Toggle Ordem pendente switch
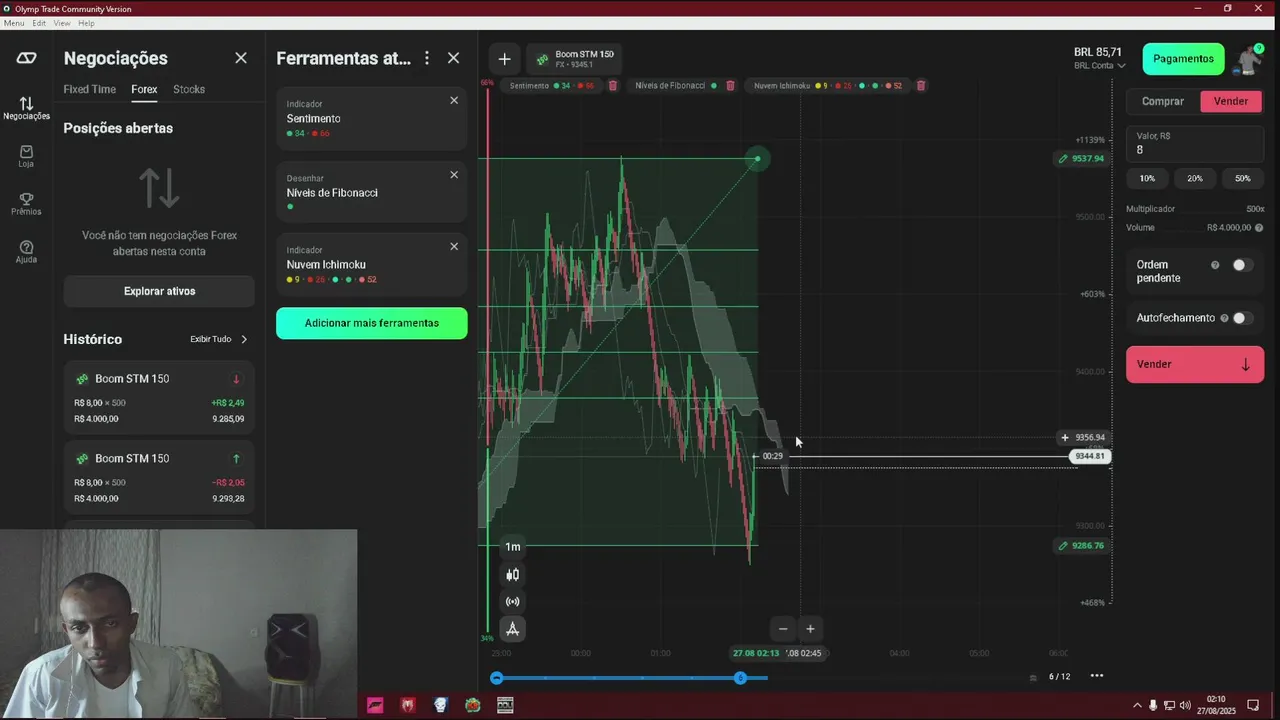Viewport: 1280px width, 720px height. point(1242,265)
